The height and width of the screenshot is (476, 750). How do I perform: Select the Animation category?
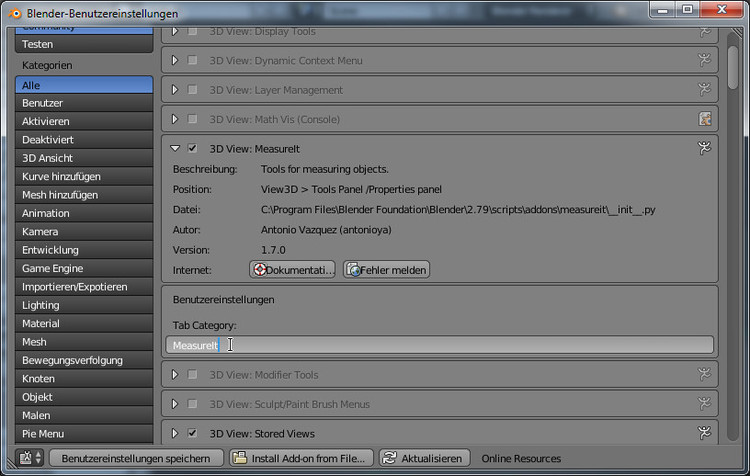(84, 213)
